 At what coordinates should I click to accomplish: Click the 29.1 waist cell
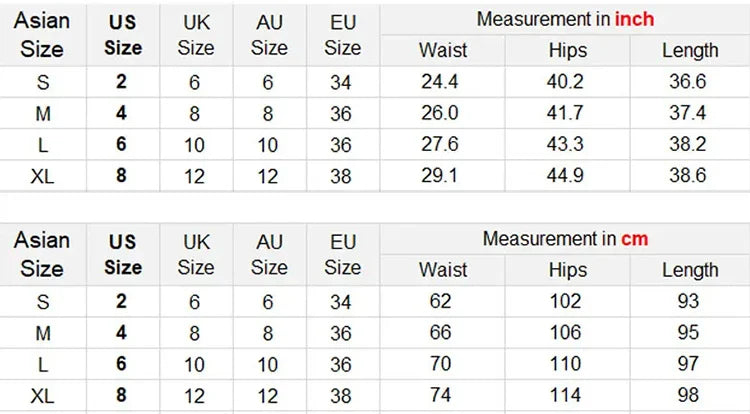(x=442, y=175)
